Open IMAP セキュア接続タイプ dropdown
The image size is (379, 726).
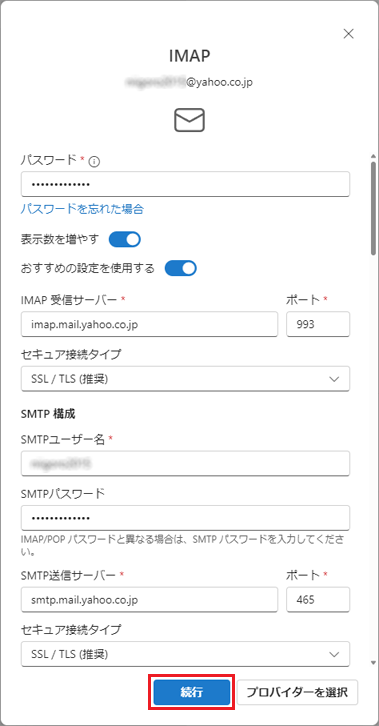coord(185,379)
